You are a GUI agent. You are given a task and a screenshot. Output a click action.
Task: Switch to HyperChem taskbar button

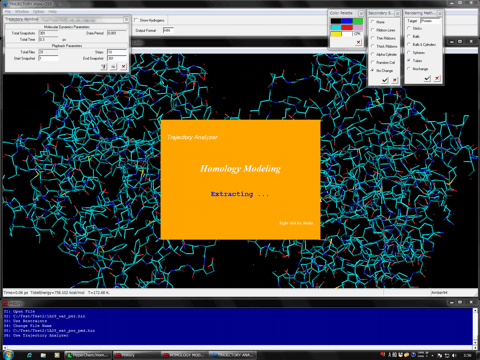point(88,355)
